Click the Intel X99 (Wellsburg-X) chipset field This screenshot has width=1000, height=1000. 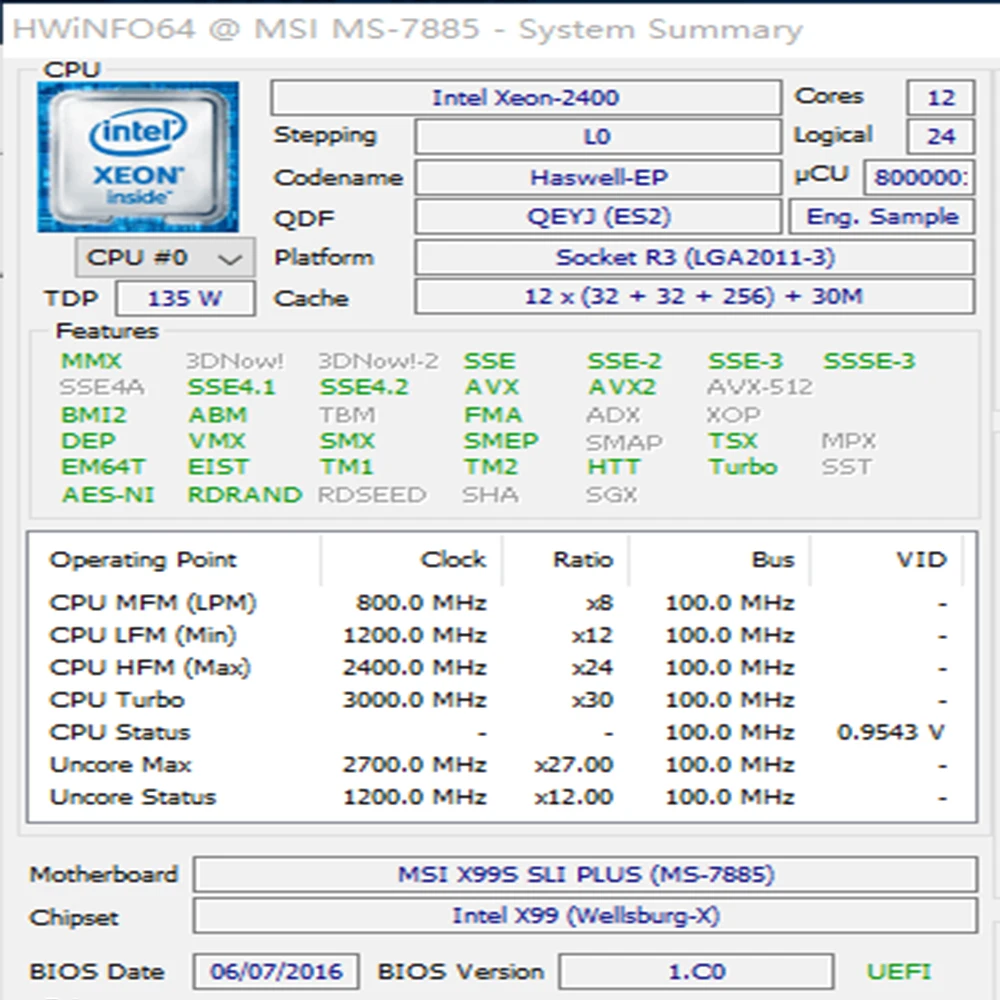pos(585,916)
